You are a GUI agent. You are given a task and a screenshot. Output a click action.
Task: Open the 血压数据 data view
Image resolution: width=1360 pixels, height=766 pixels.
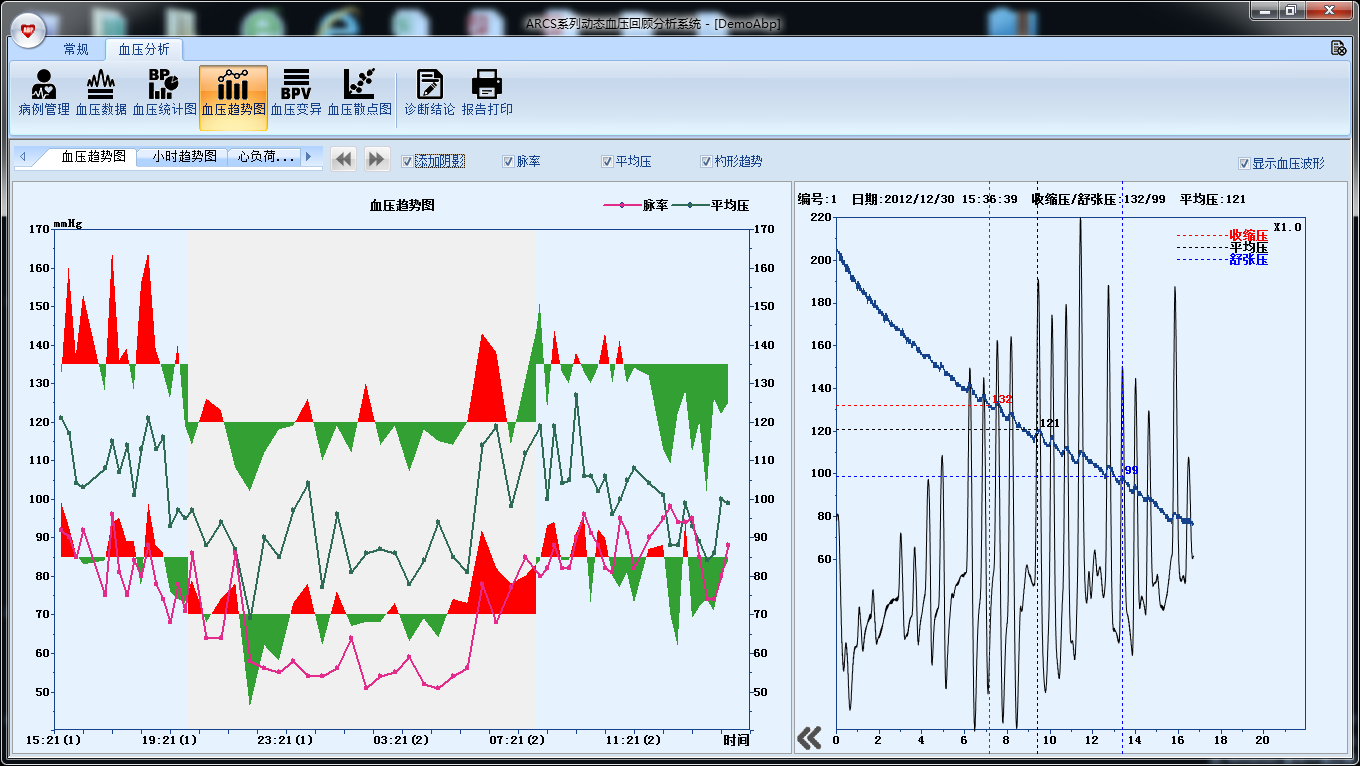click(x=101, y=94)
